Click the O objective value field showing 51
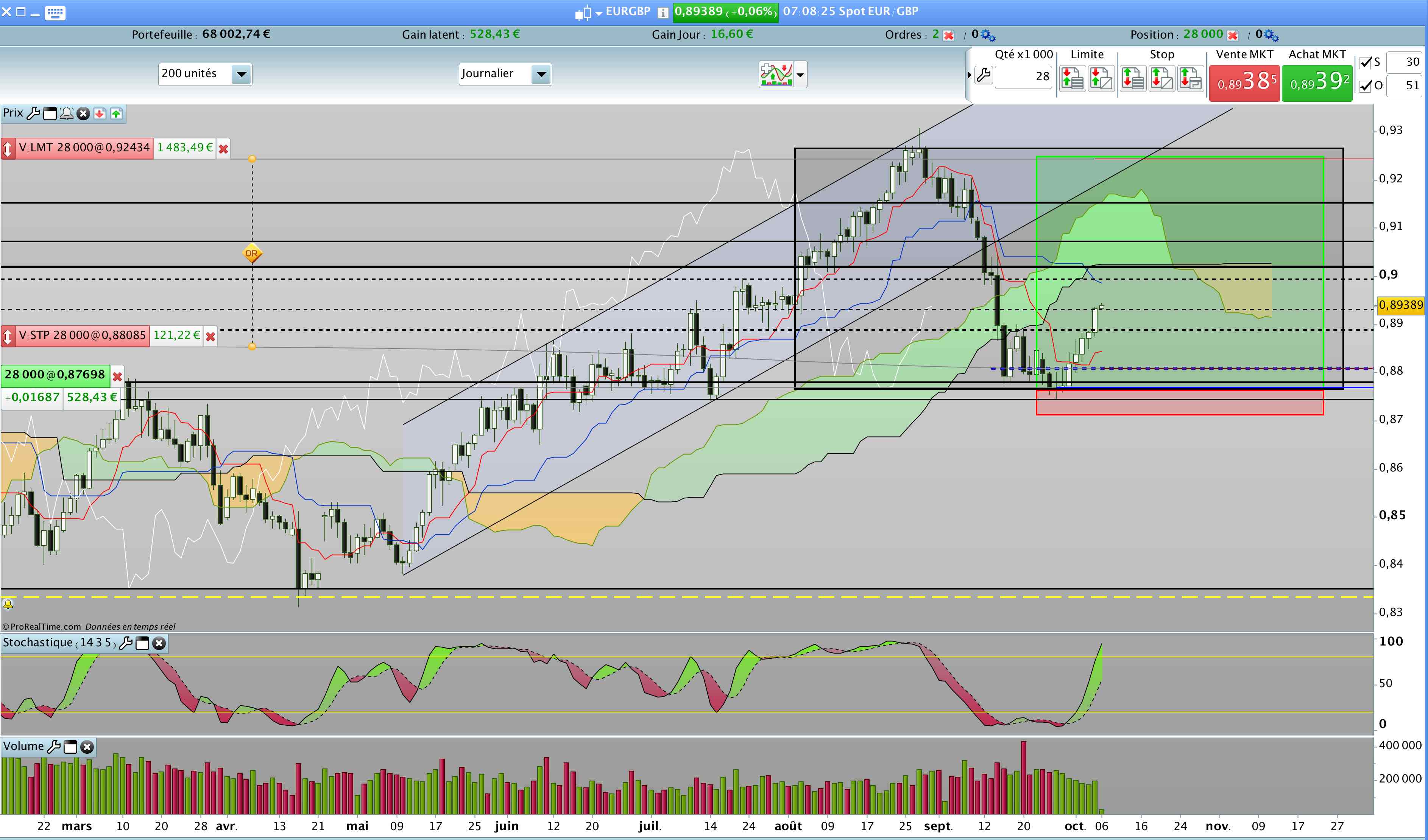Viewport: 1428px width, 840px height. click(1404, 86)
